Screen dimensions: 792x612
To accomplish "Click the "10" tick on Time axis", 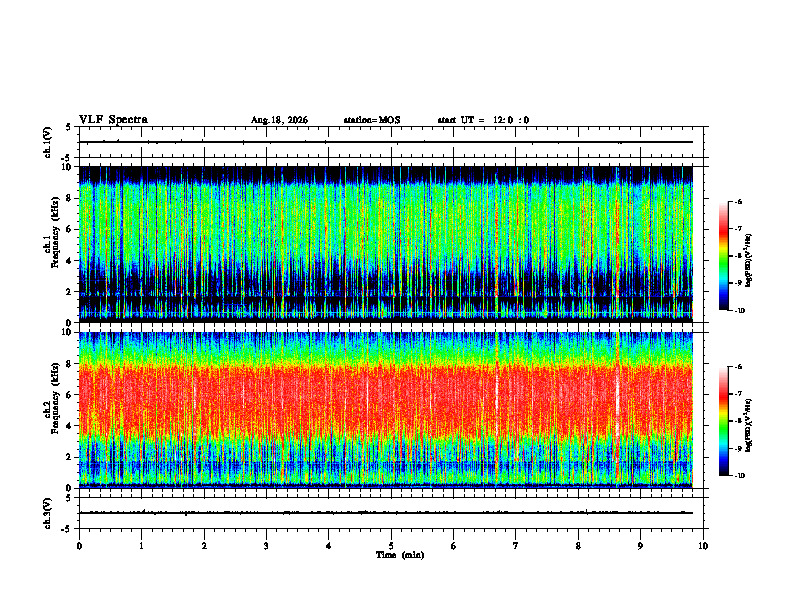I will (703, 546).
